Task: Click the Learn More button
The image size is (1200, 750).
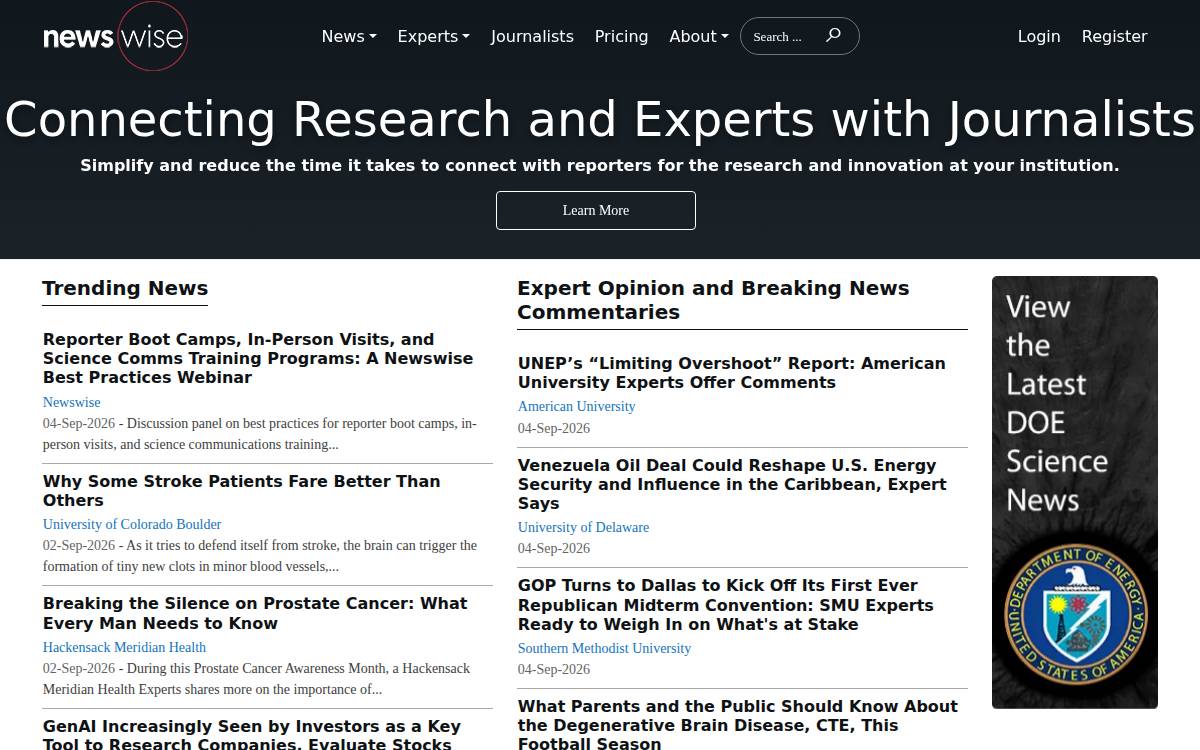Action: 596,210
